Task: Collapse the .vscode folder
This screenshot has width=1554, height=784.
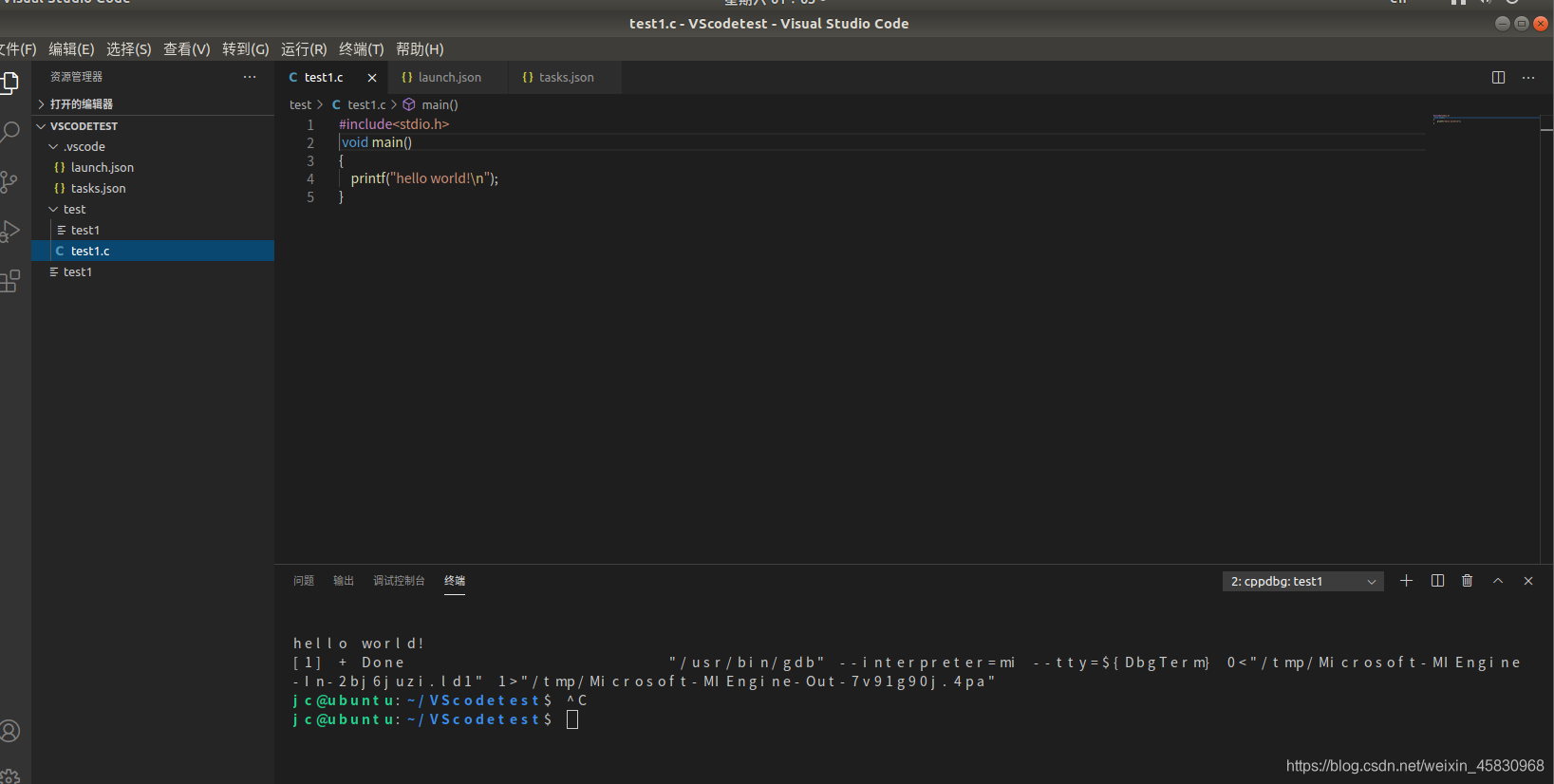Action: 153,146
